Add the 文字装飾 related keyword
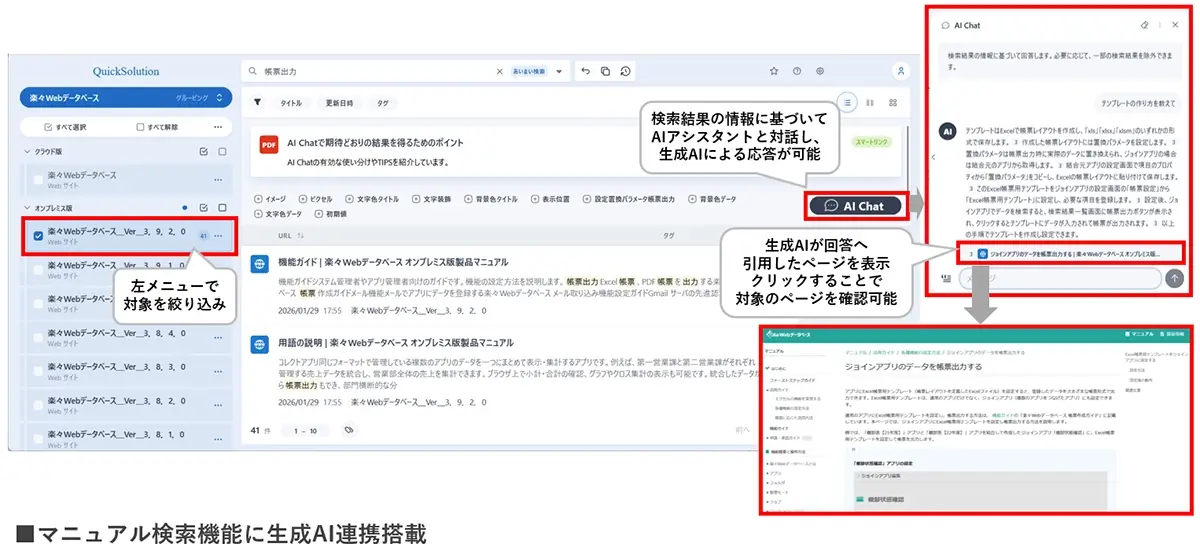1200x551 pixels. coord(432,199)
